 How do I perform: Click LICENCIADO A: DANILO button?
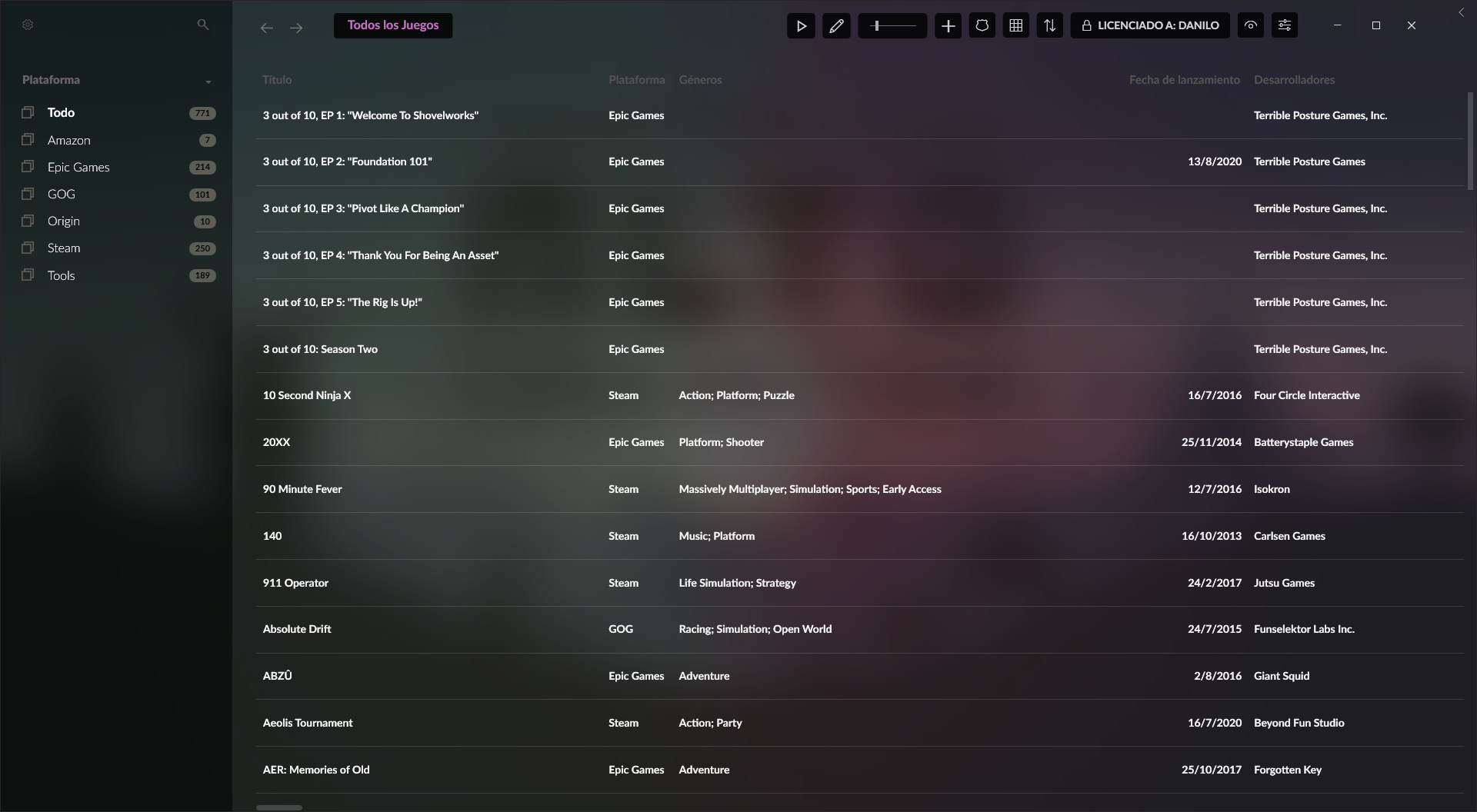point(1150,25)
